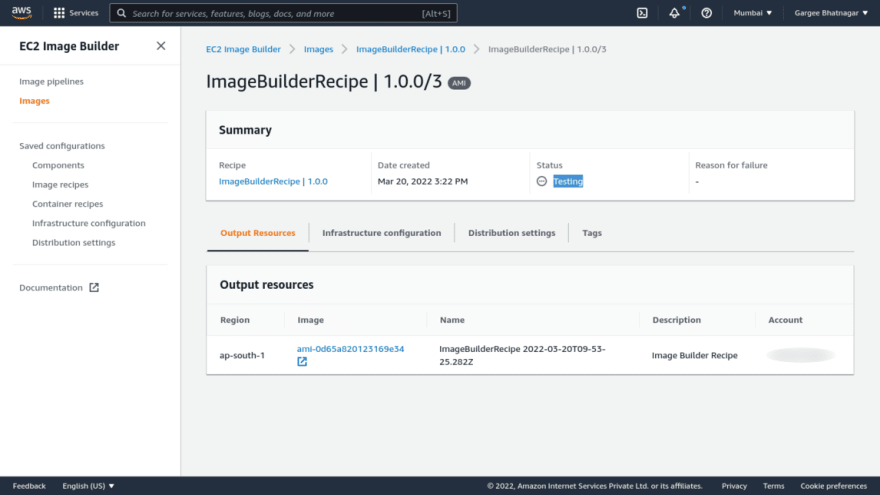Click ImageBuilderRecipe | 1.0.0 breadcrumb
Image resolution: width=880 pixels, height=495 pixels.
[x=410, y=49]
